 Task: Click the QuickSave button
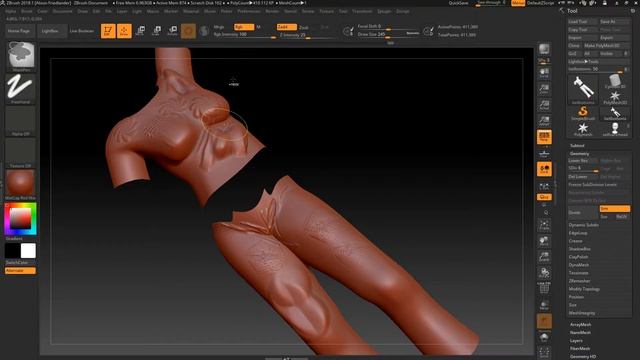[458, 3]
